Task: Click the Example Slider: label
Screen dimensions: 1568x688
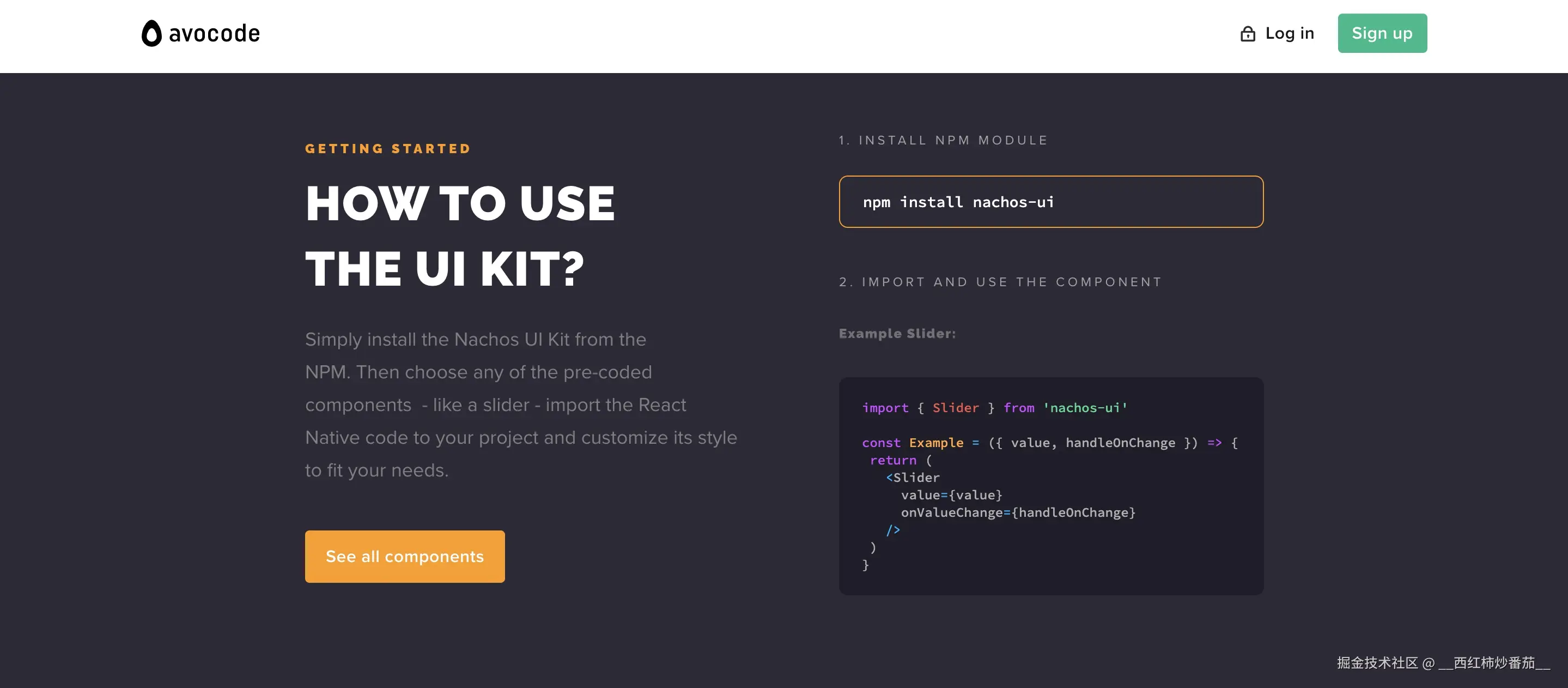Action: 897,334
